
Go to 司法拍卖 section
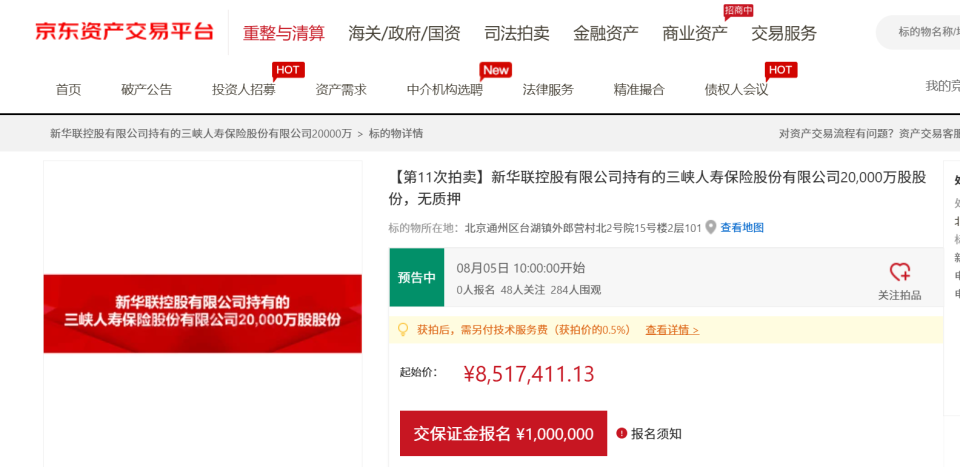click(x=517, y=33)
